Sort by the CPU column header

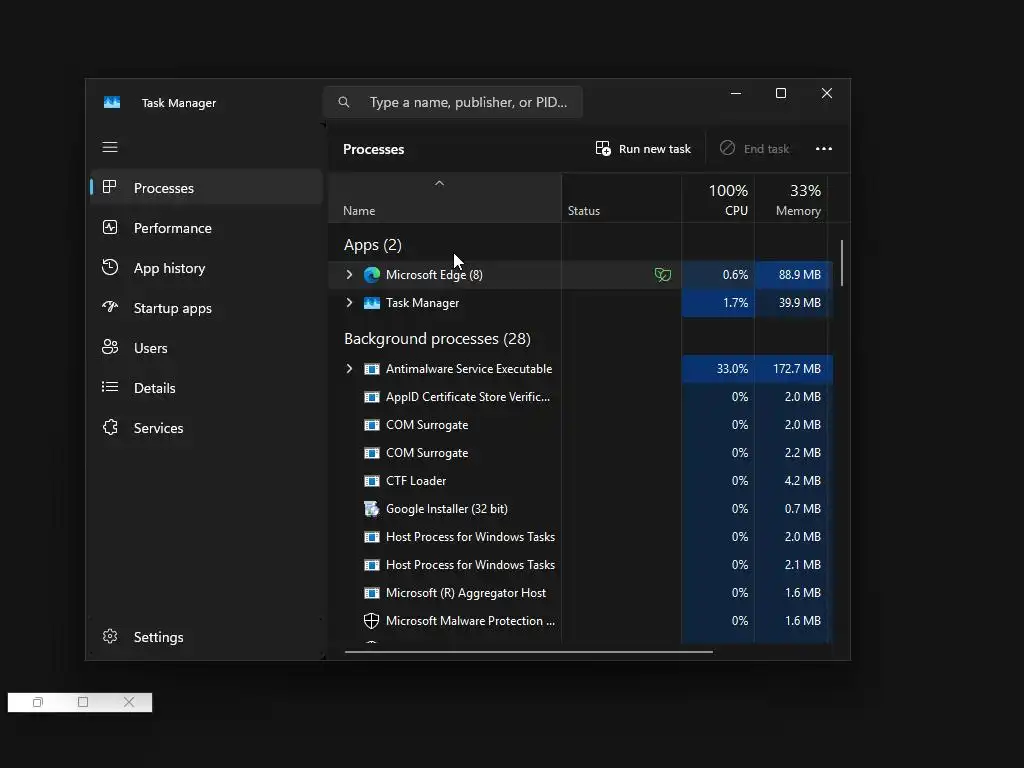(x=718, y=199)
